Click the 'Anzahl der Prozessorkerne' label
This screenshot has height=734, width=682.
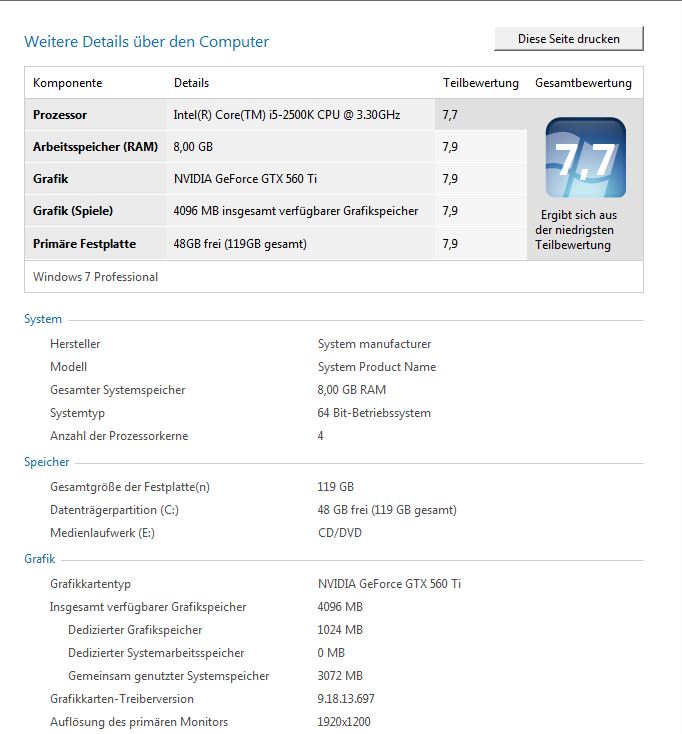tap(119, 436)
